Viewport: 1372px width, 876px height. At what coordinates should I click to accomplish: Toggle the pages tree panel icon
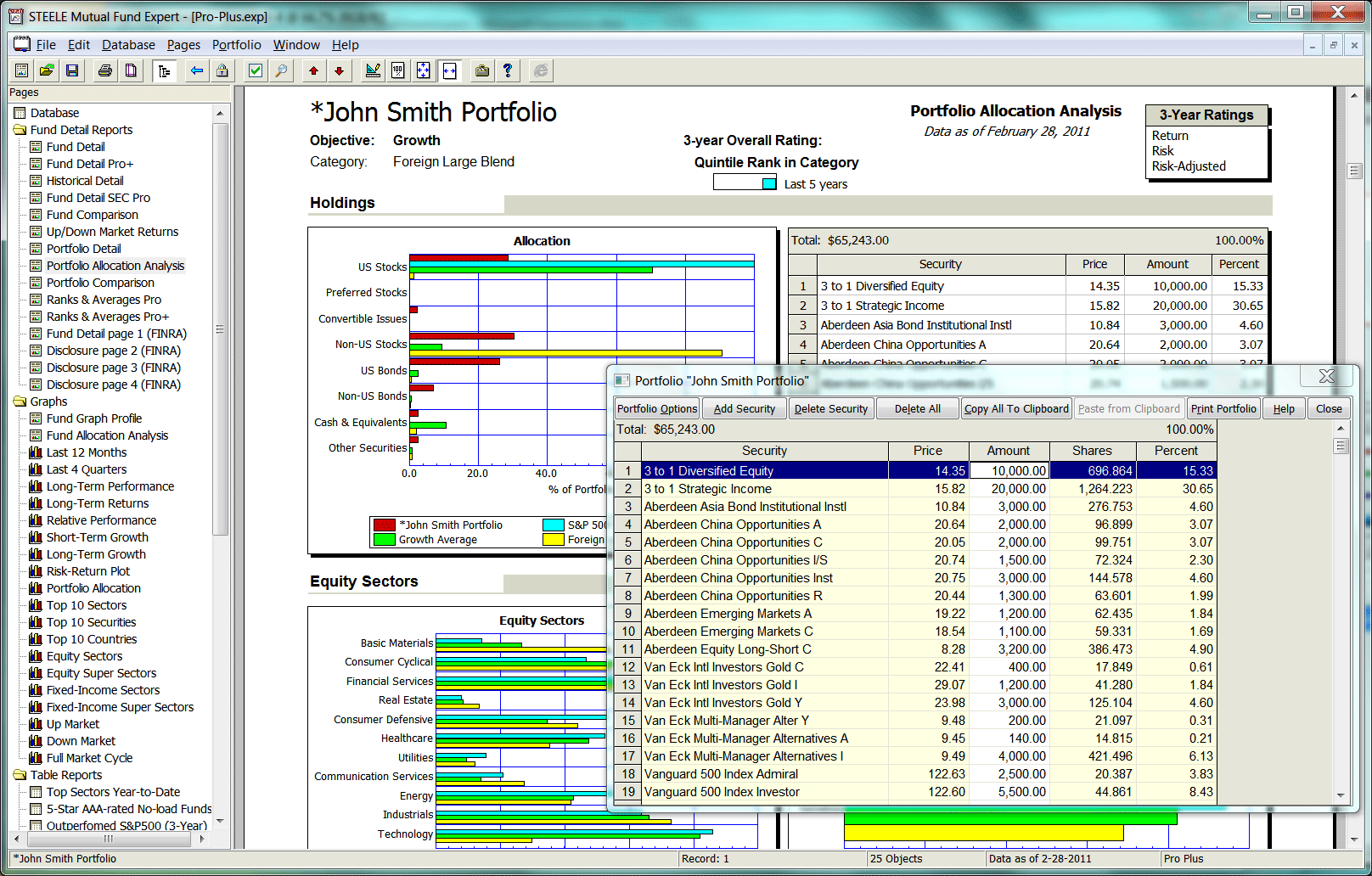[165, 71]
